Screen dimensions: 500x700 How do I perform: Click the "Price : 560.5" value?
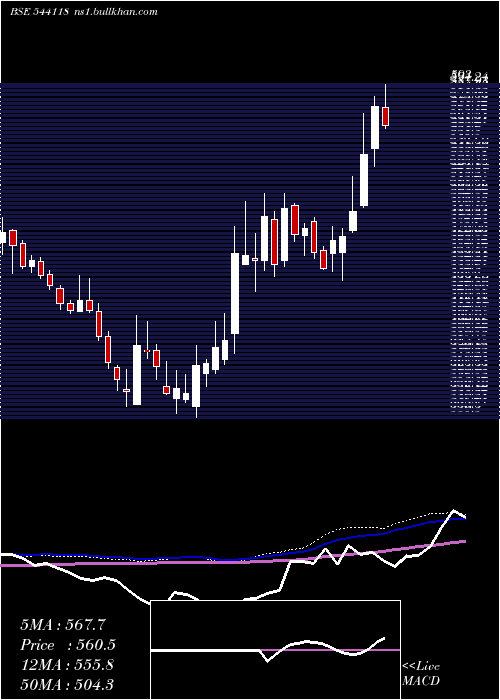pos(68,645)
